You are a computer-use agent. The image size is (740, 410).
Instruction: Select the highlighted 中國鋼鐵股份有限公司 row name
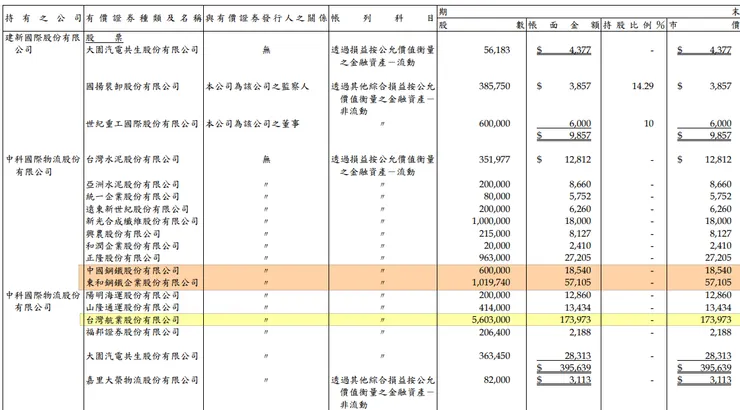tap(133, 271)
